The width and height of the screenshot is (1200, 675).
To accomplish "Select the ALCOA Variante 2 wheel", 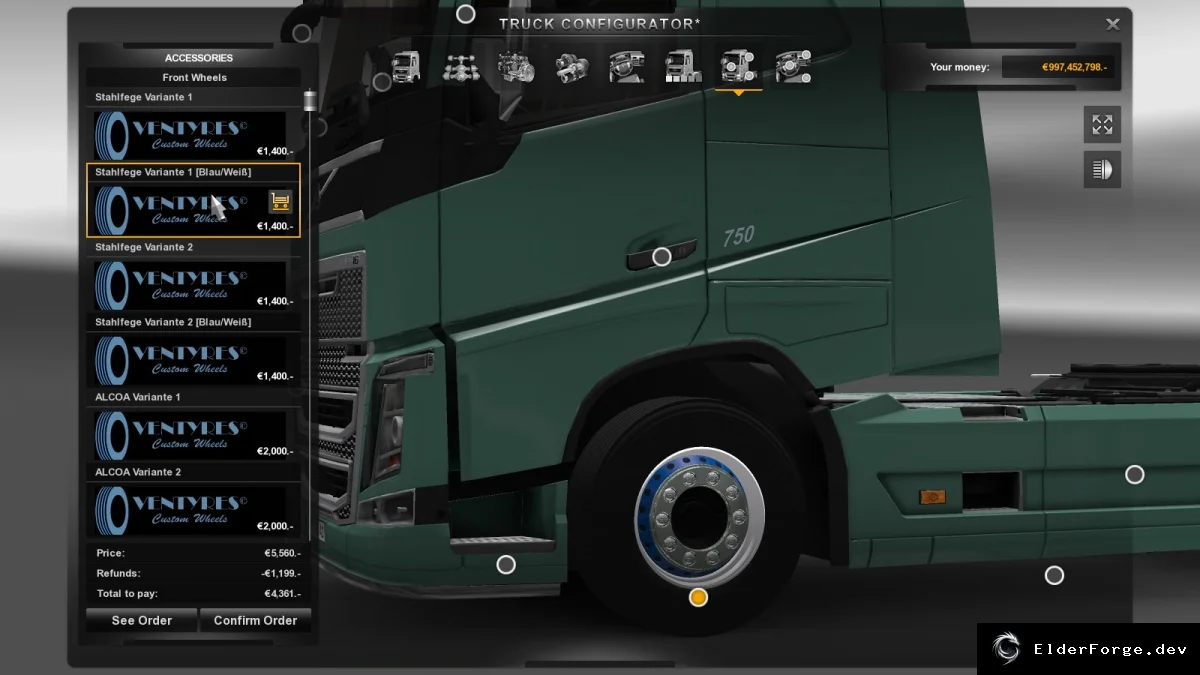I will (193, 500).
